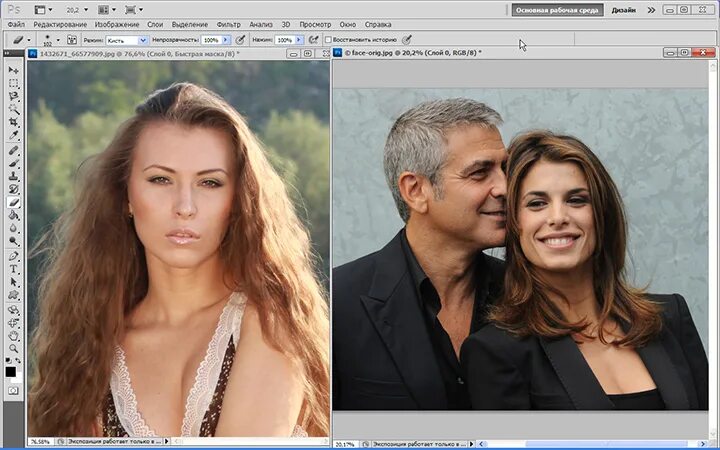Click the default/swap colors icon
720x450 pixels.
(x=13, y=360)
